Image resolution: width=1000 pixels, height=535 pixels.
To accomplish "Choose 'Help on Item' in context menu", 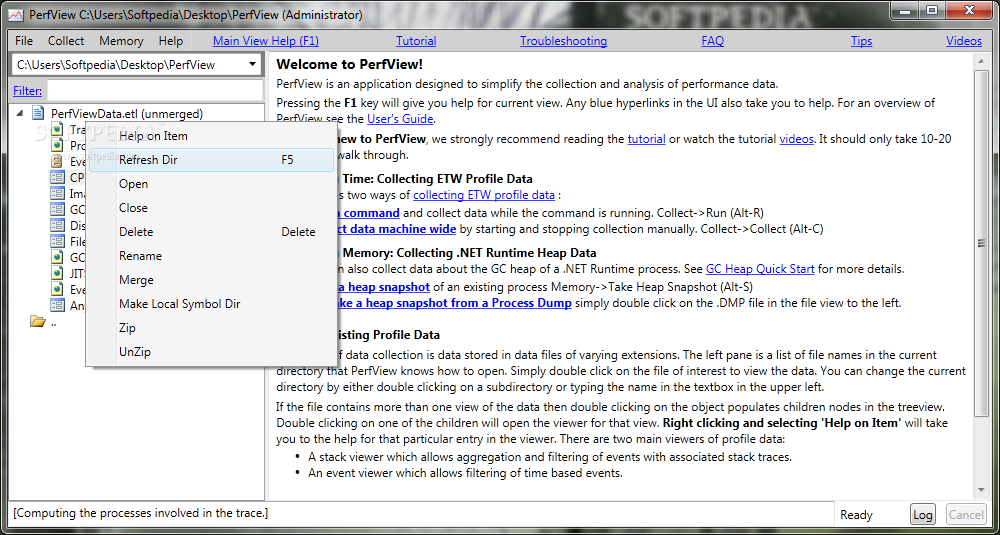I will (211, 136).
